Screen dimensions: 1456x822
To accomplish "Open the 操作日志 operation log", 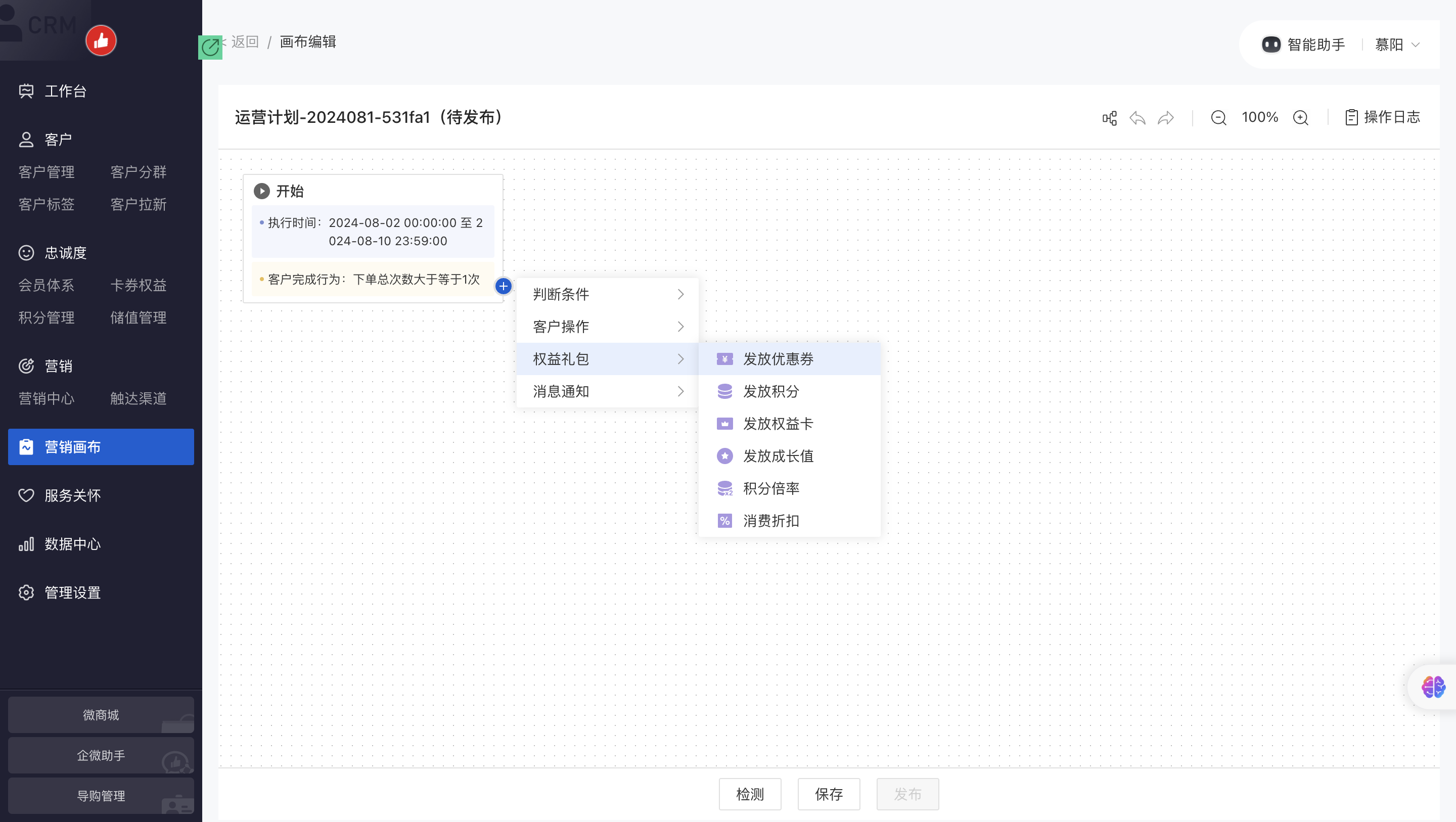I will (x=1383, y=117).
